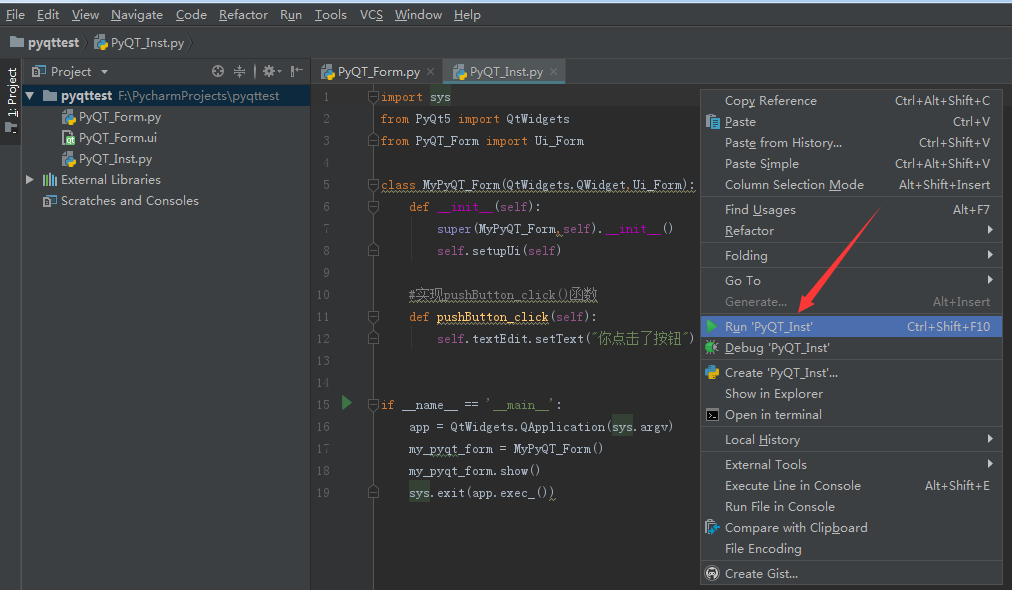
Task: Select Run File in Console
Action: pyautogui.click(x=851, y=507)
